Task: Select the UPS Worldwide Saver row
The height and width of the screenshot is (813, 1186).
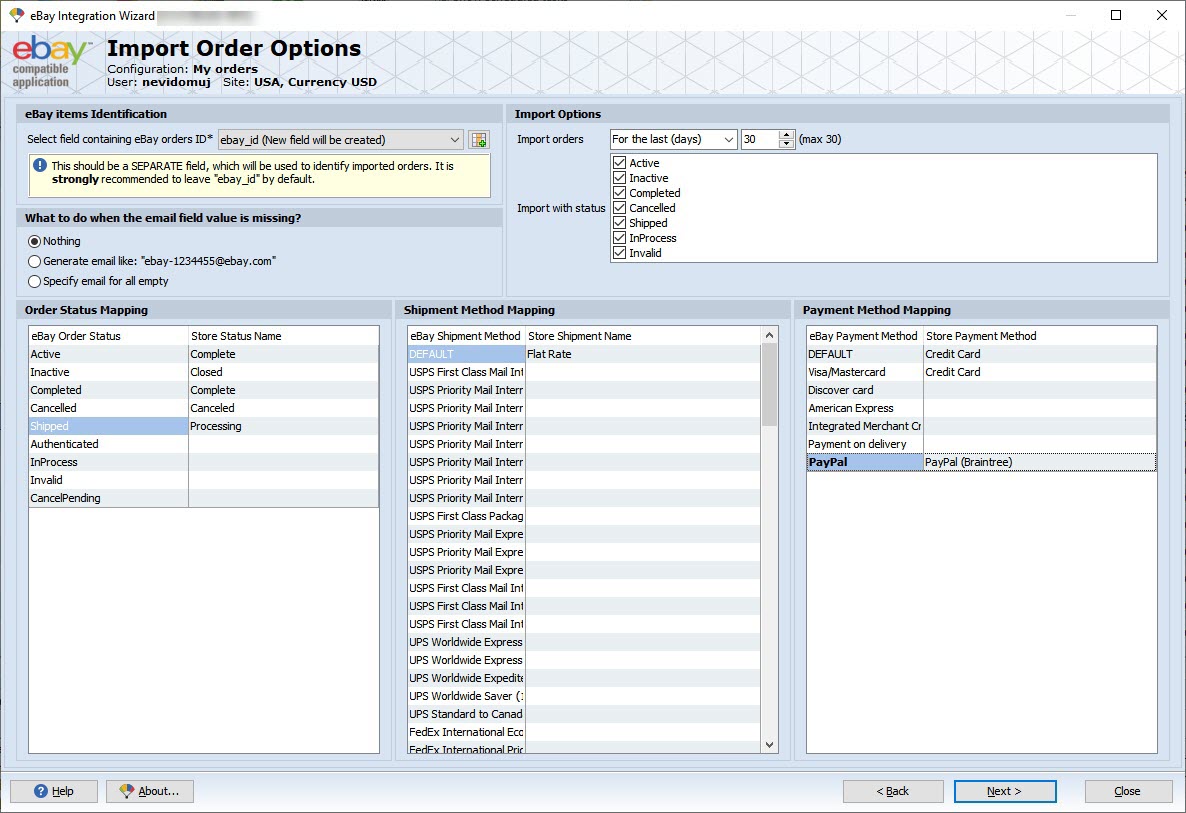Action: (x=466, y=696)
